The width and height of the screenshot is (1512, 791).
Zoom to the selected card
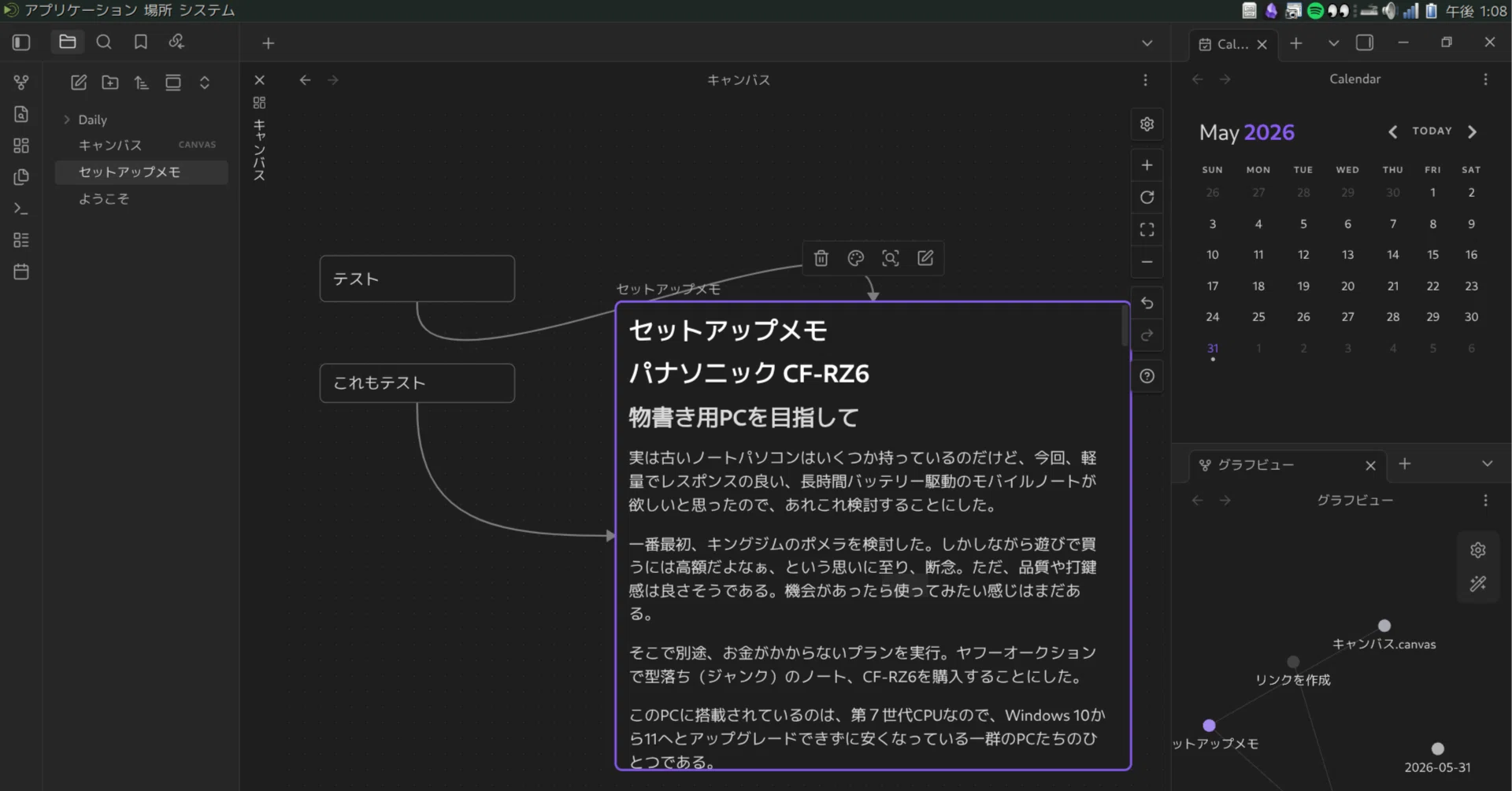891,258
